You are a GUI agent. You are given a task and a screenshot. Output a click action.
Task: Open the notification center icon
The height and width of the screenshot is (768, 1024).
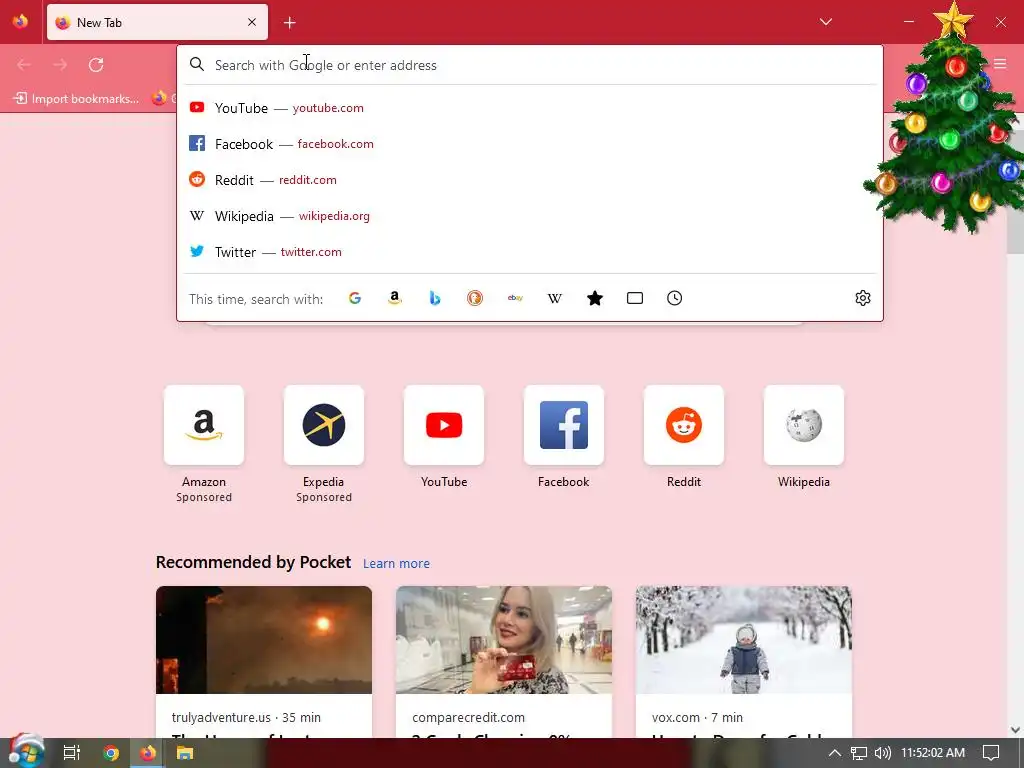[991, 753]
